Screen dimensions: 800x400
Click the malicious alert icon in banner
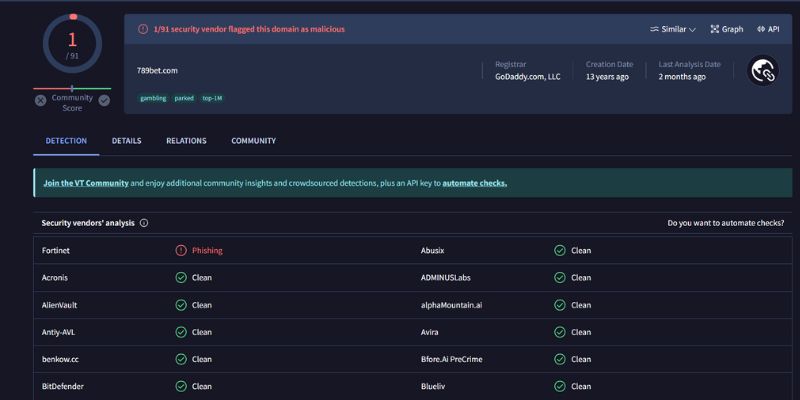pos(143,29)
